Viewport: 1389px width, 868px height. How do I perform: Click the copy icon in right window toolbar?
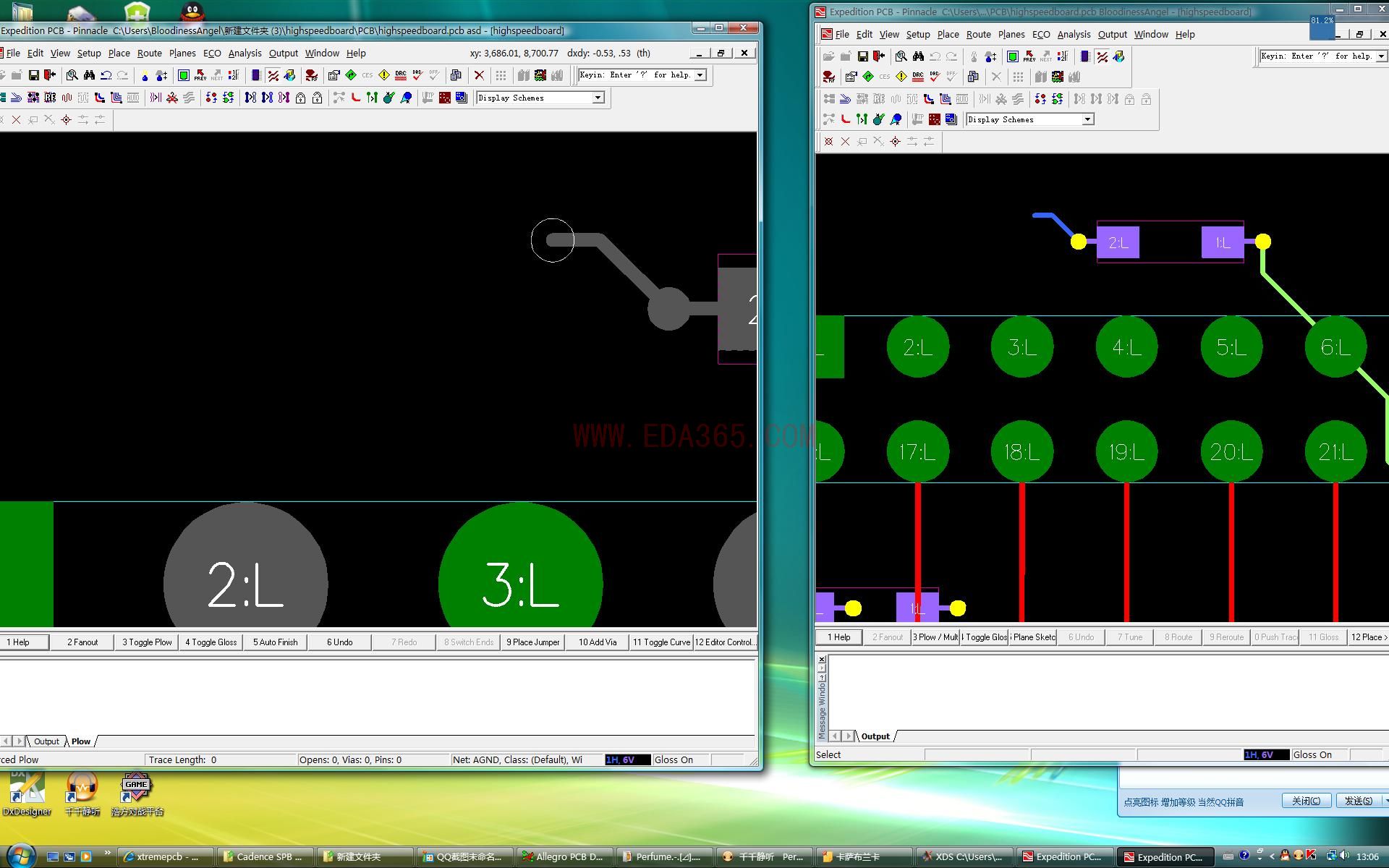coord(973,77)
